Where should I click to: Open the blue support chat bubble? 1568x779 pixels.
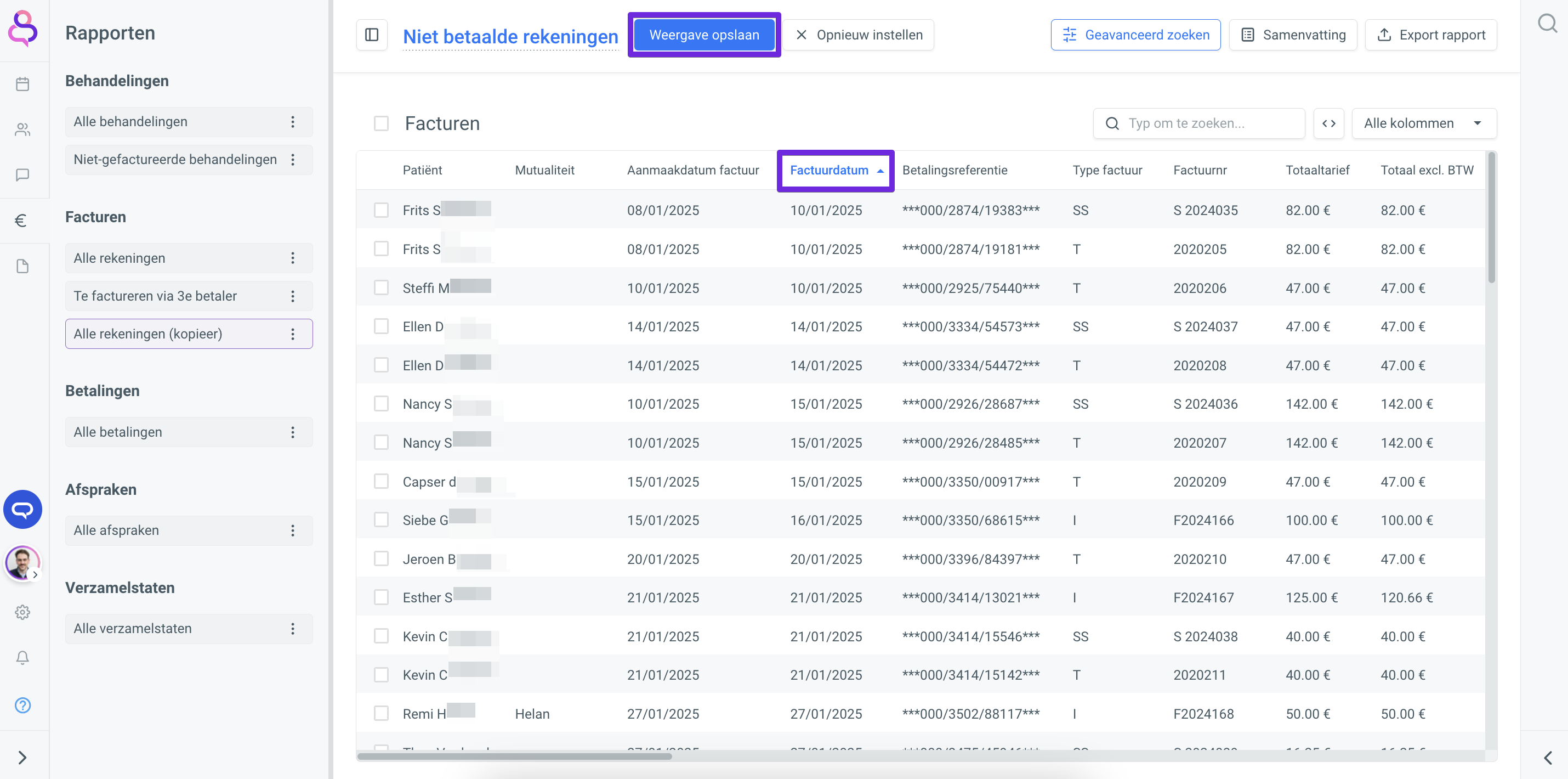[22, 509]
